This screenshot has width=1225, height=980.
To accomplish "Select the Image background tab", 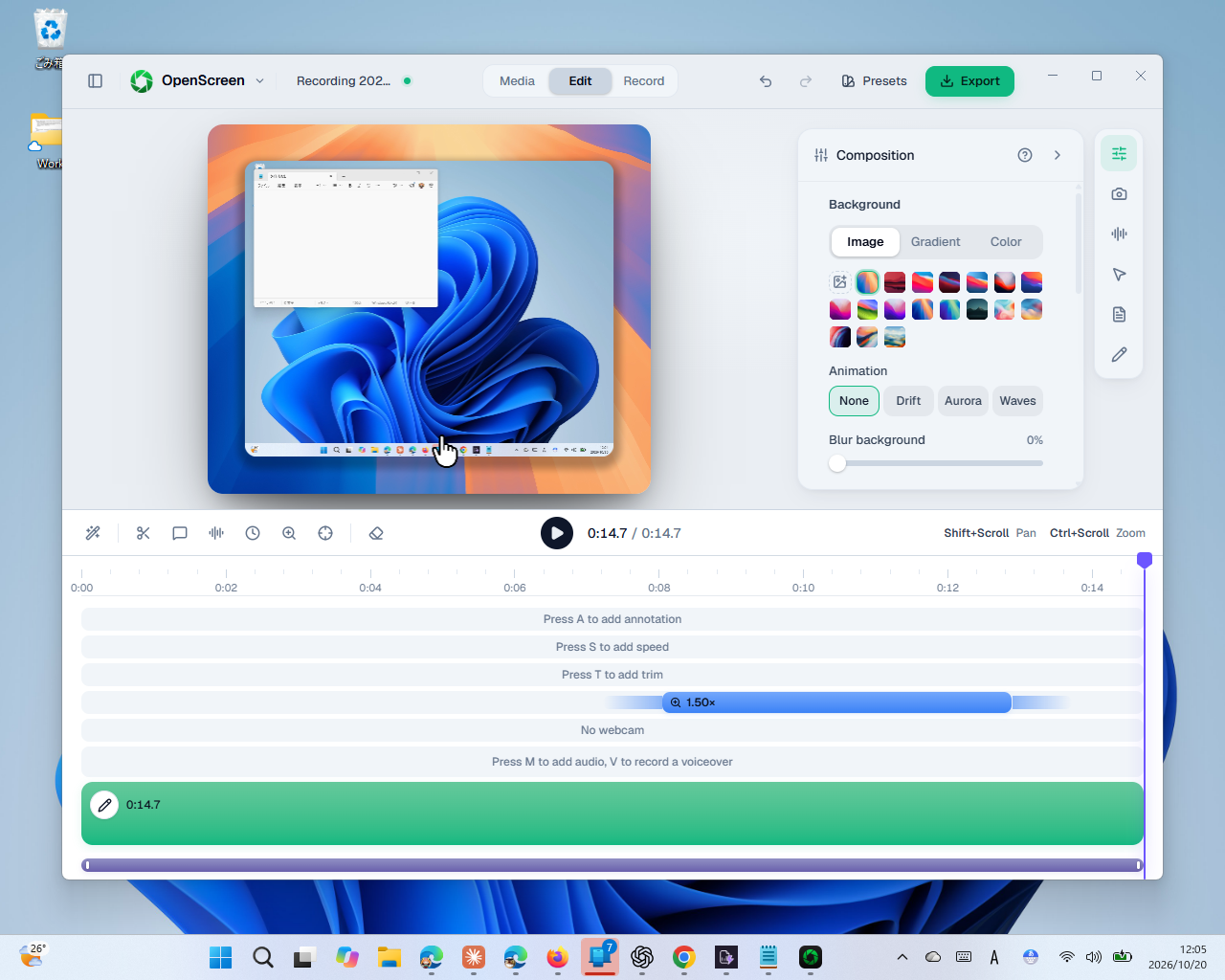I will coord(865,242).
